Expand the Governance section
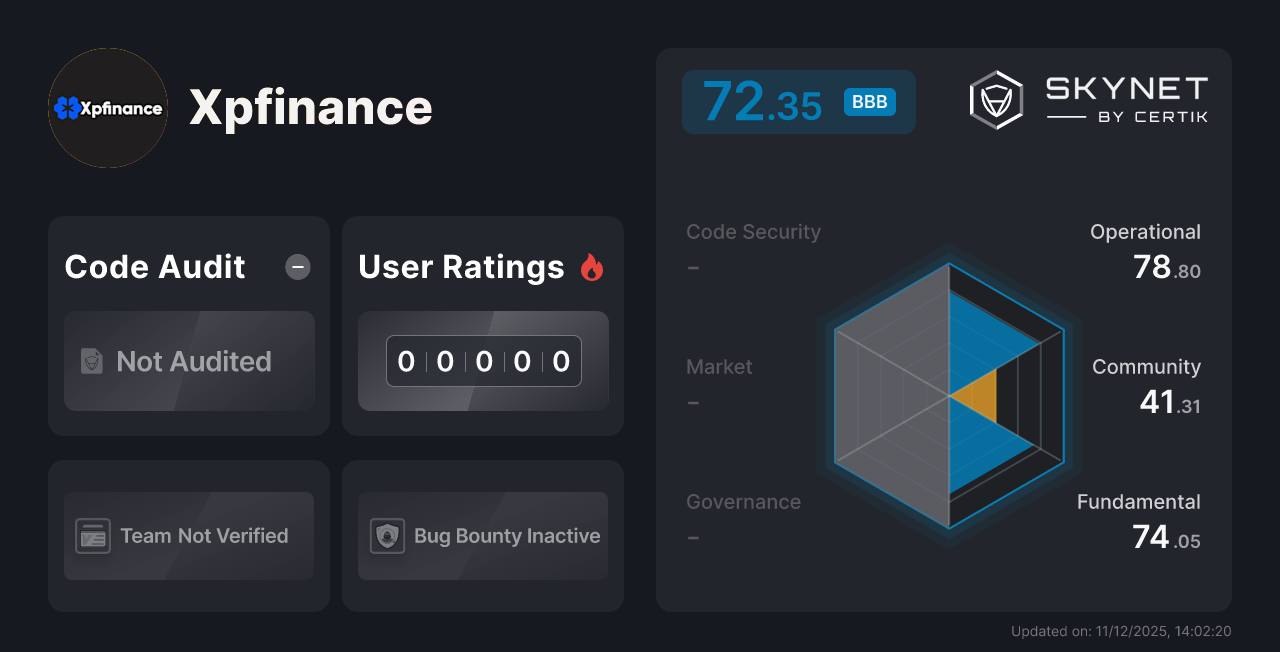Screen dimensions: 1280x652 tap(743, 502)
